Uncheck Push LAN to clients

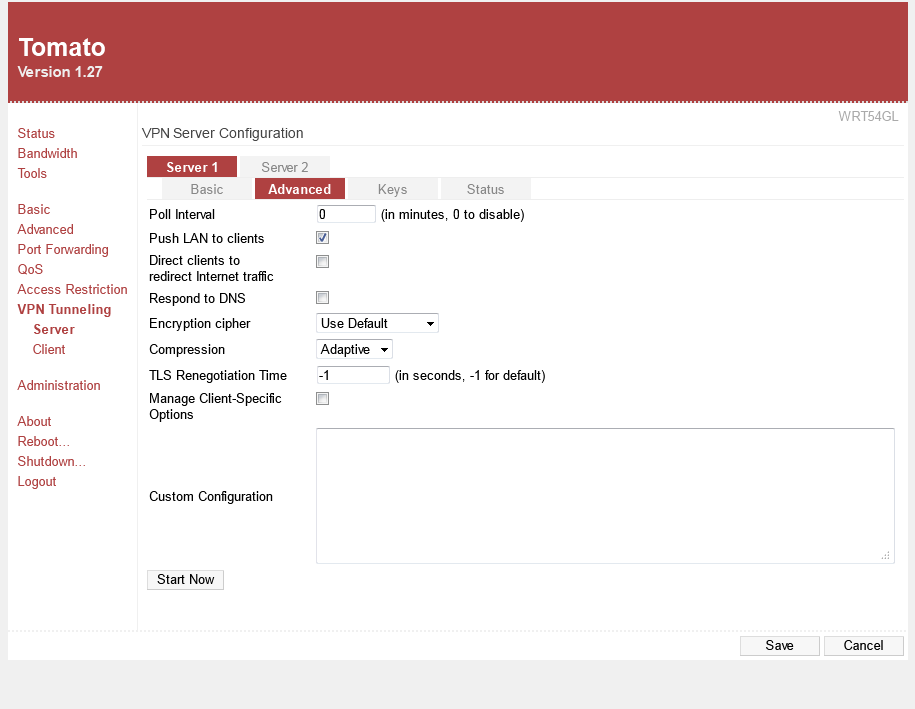click(322, 238)
